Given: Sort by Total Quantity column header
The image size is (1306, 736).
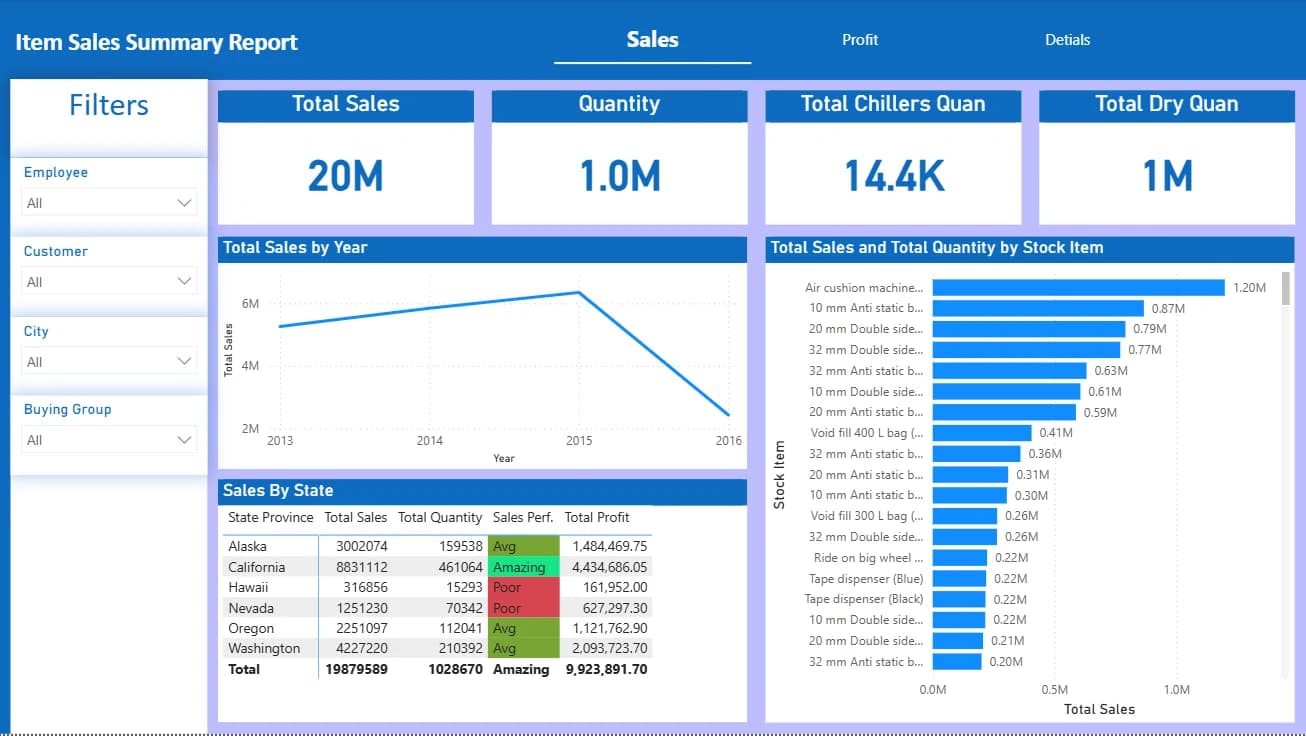Looking at the screenshot, I should point(440,517).
